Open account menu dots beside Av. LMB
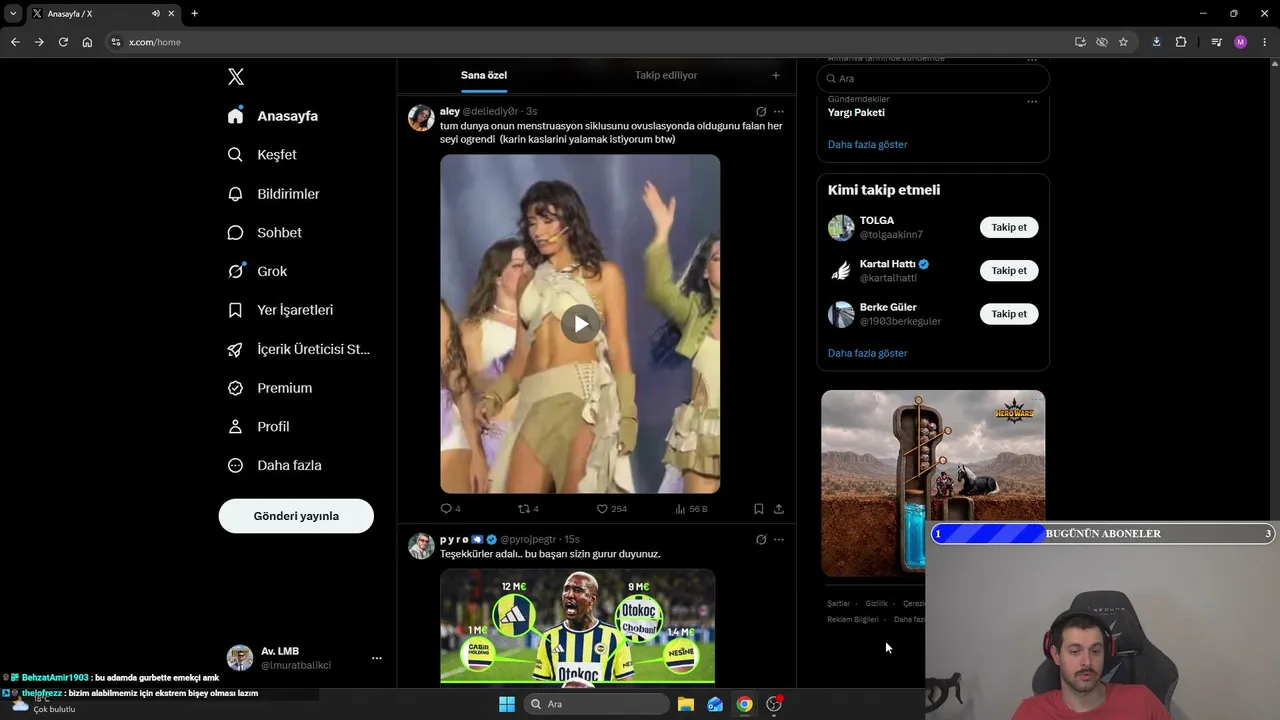 (x=377, y=658)
